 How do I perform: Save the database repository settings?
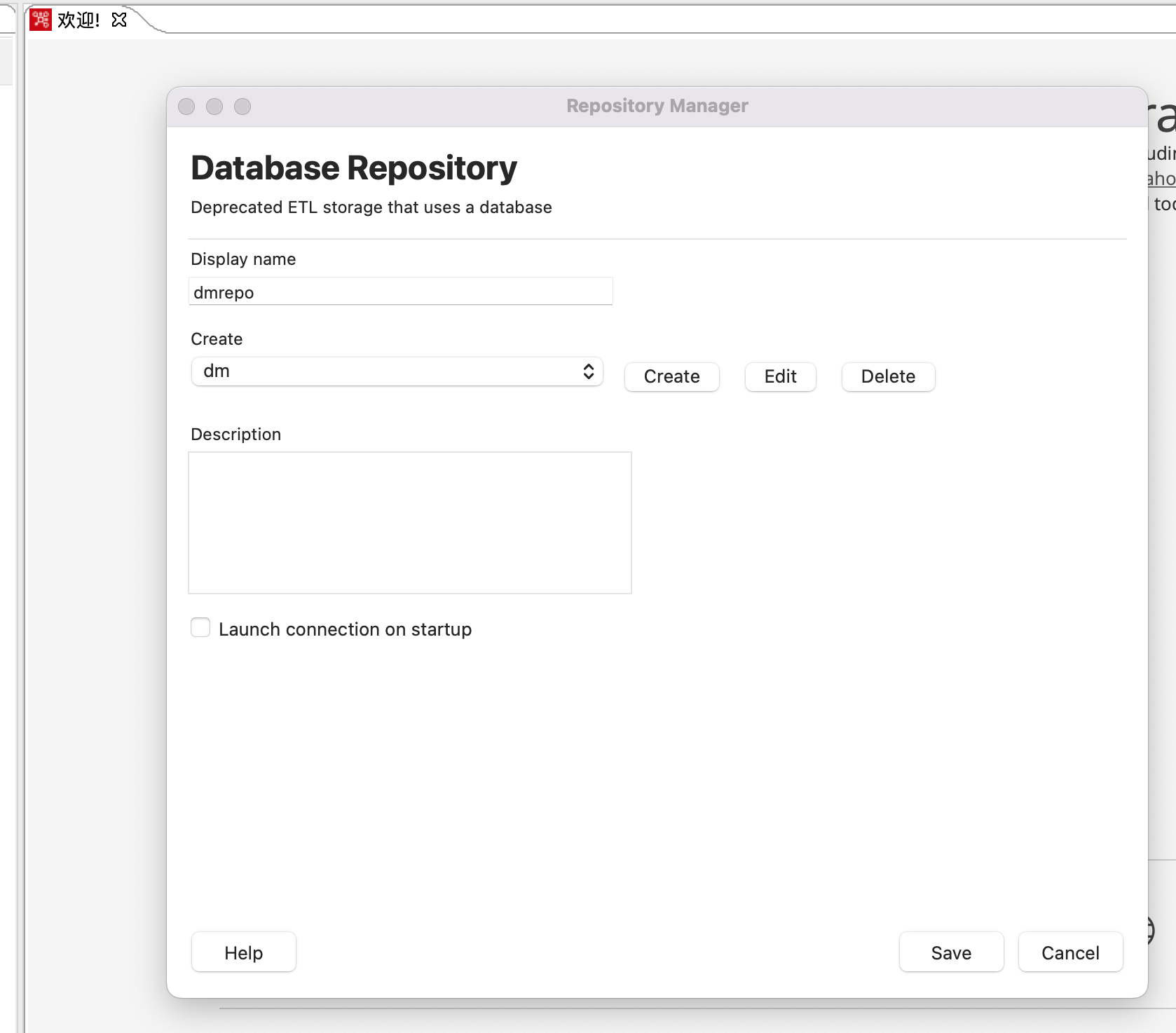tap(951, 952)
